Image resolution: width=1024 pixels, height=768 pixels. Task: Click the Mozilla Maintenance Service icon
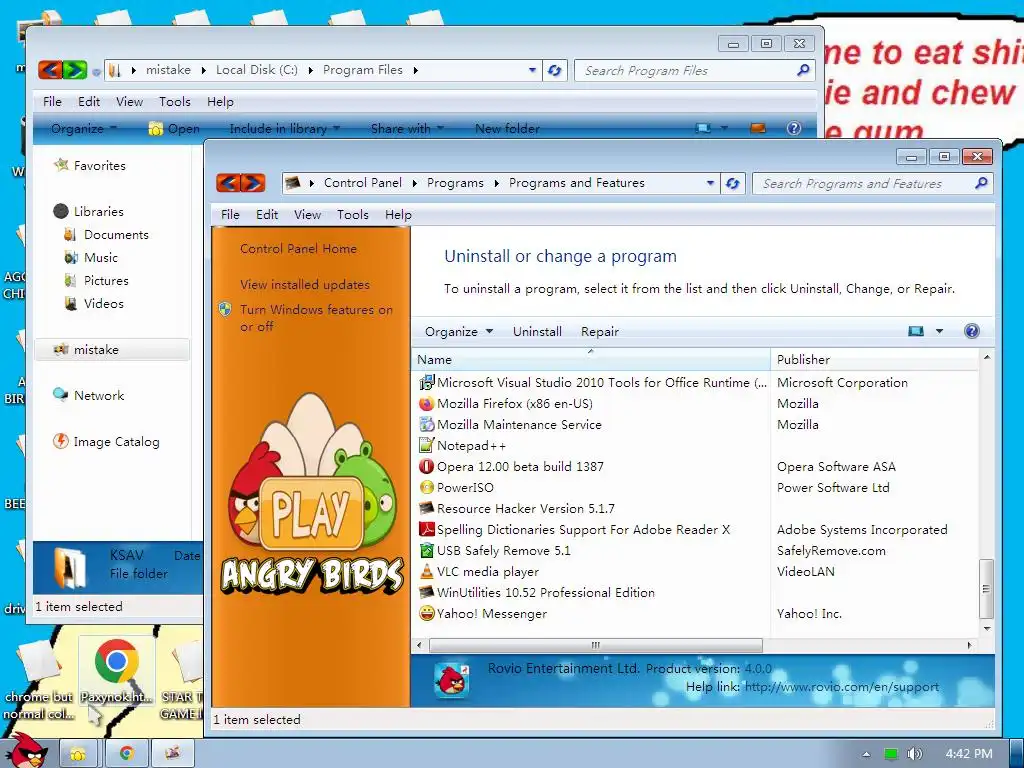tap(426, 424)
